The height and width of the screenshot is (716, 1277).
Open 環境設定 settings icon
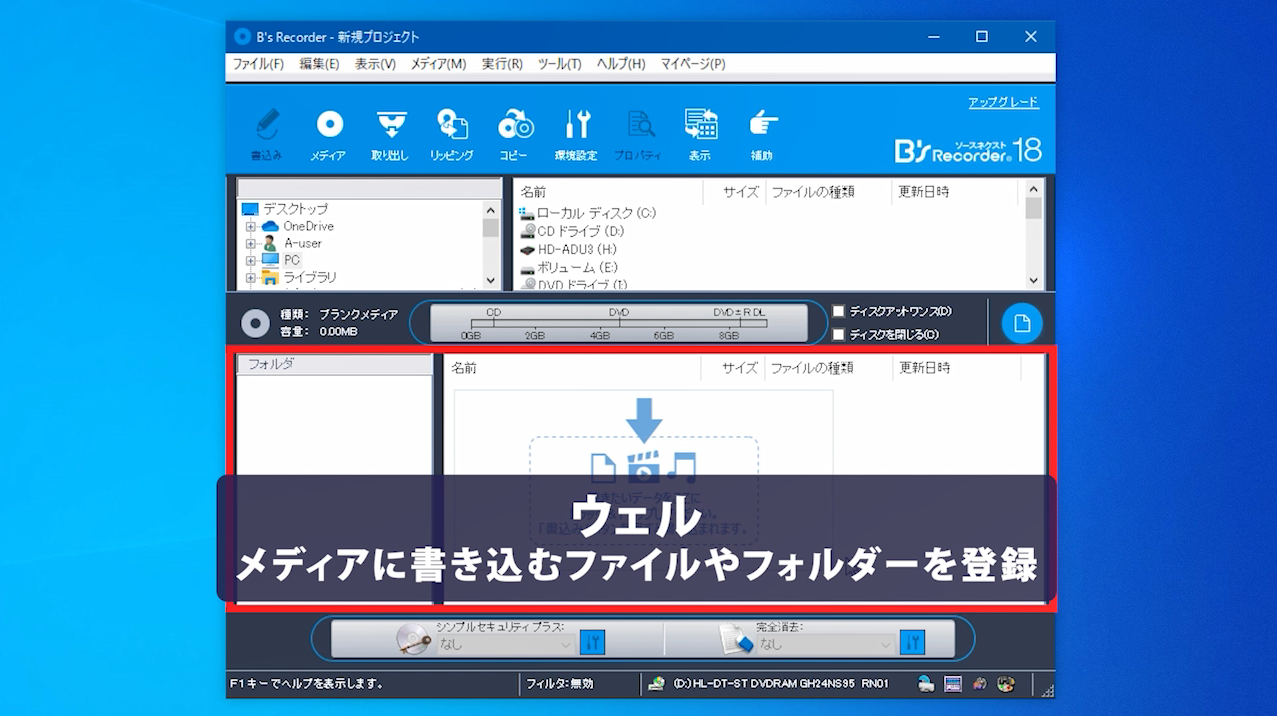pyautogui.click(x=576, y=133)
